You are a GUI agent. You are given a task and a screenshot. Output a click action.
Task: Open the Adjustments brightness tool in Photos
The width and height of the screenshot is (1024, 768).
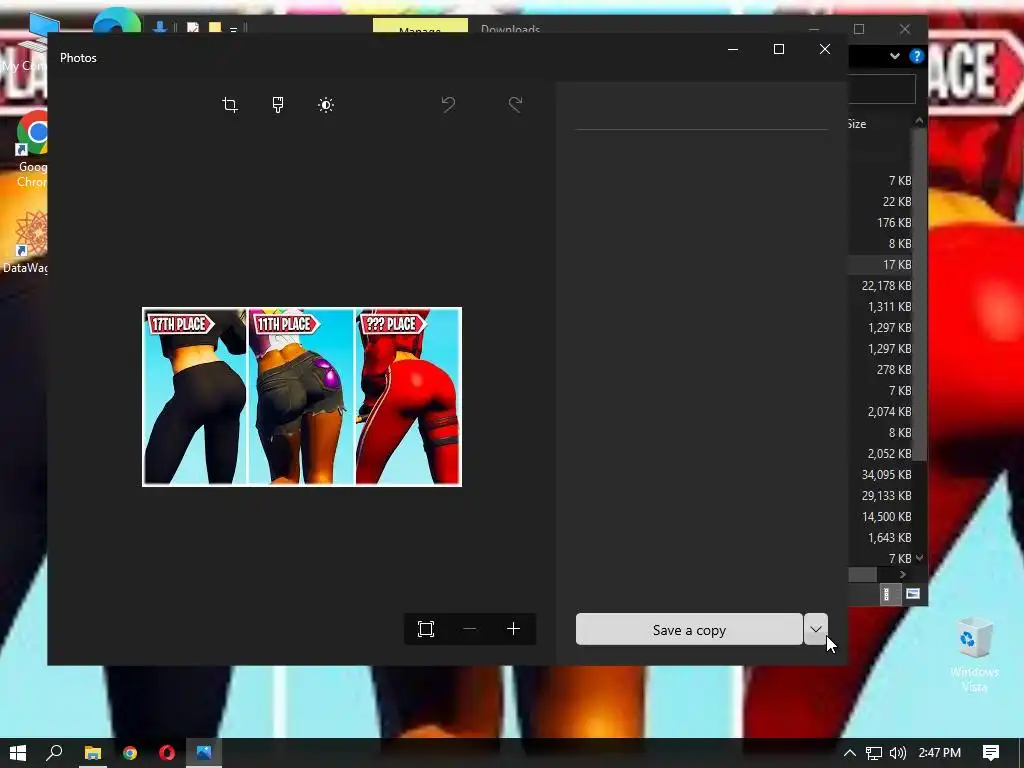pos(326,104)
